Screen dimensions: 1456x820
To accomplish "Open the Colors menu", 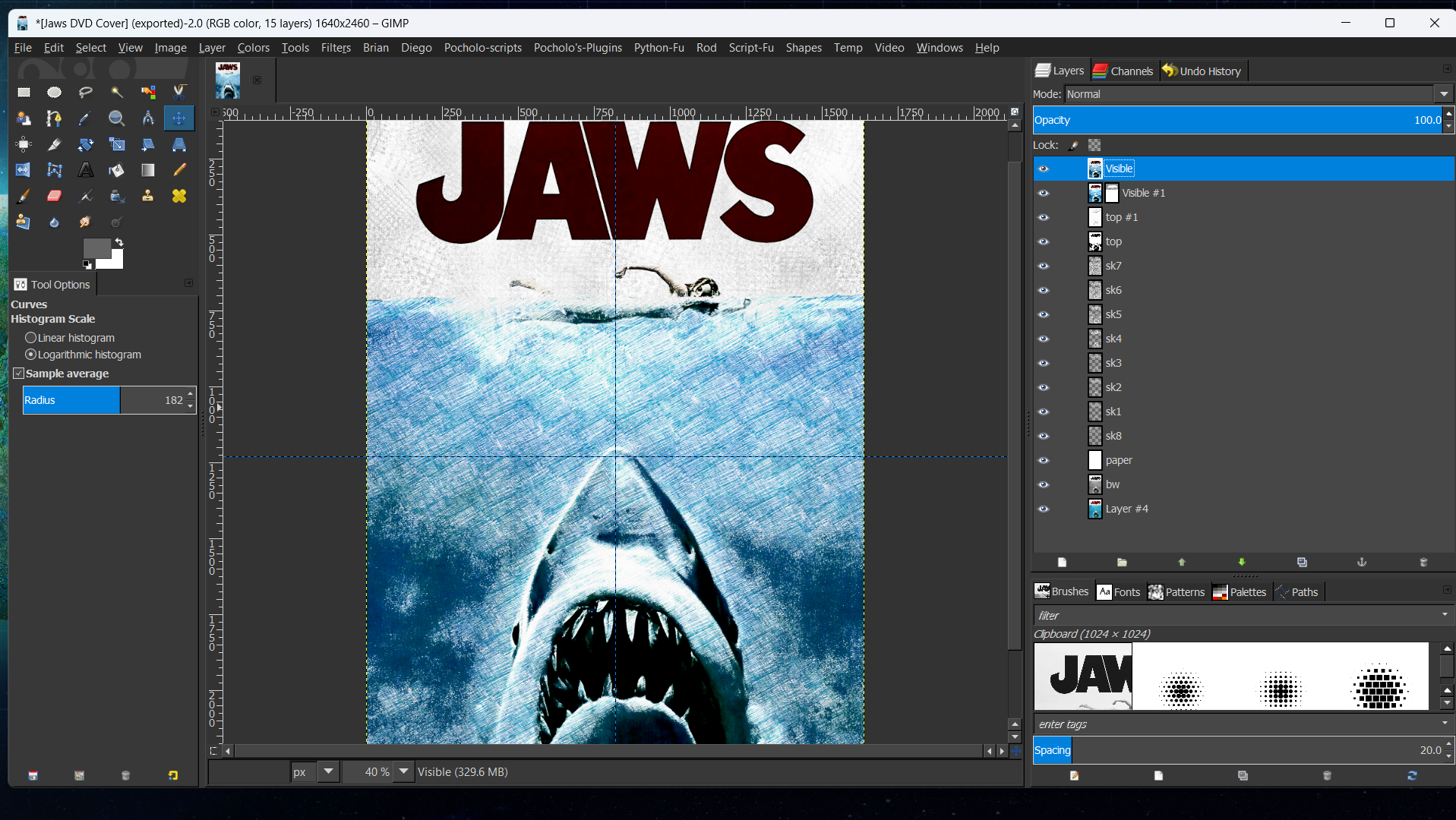I will click(x=253, y=48).
